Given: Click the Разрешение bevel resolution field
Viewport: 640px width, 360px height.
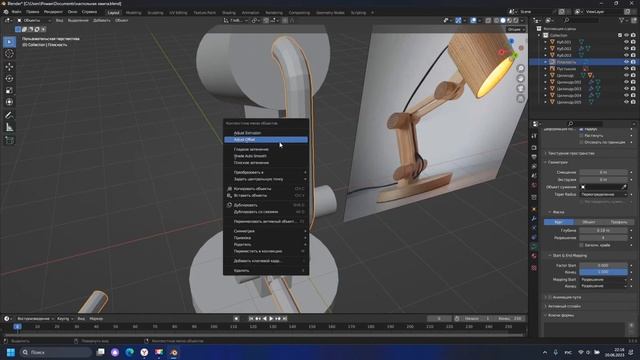Looking at the screenshot, I should click(x=603, y=238).
